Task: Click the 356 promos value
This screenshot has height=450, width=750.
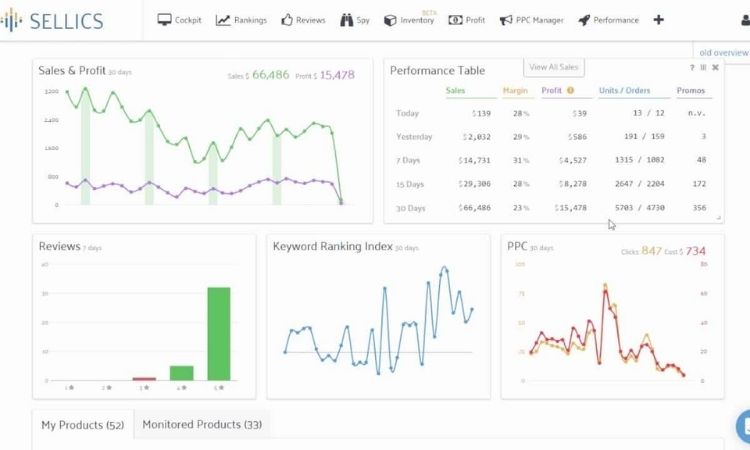Action: [x=699, y=208]
